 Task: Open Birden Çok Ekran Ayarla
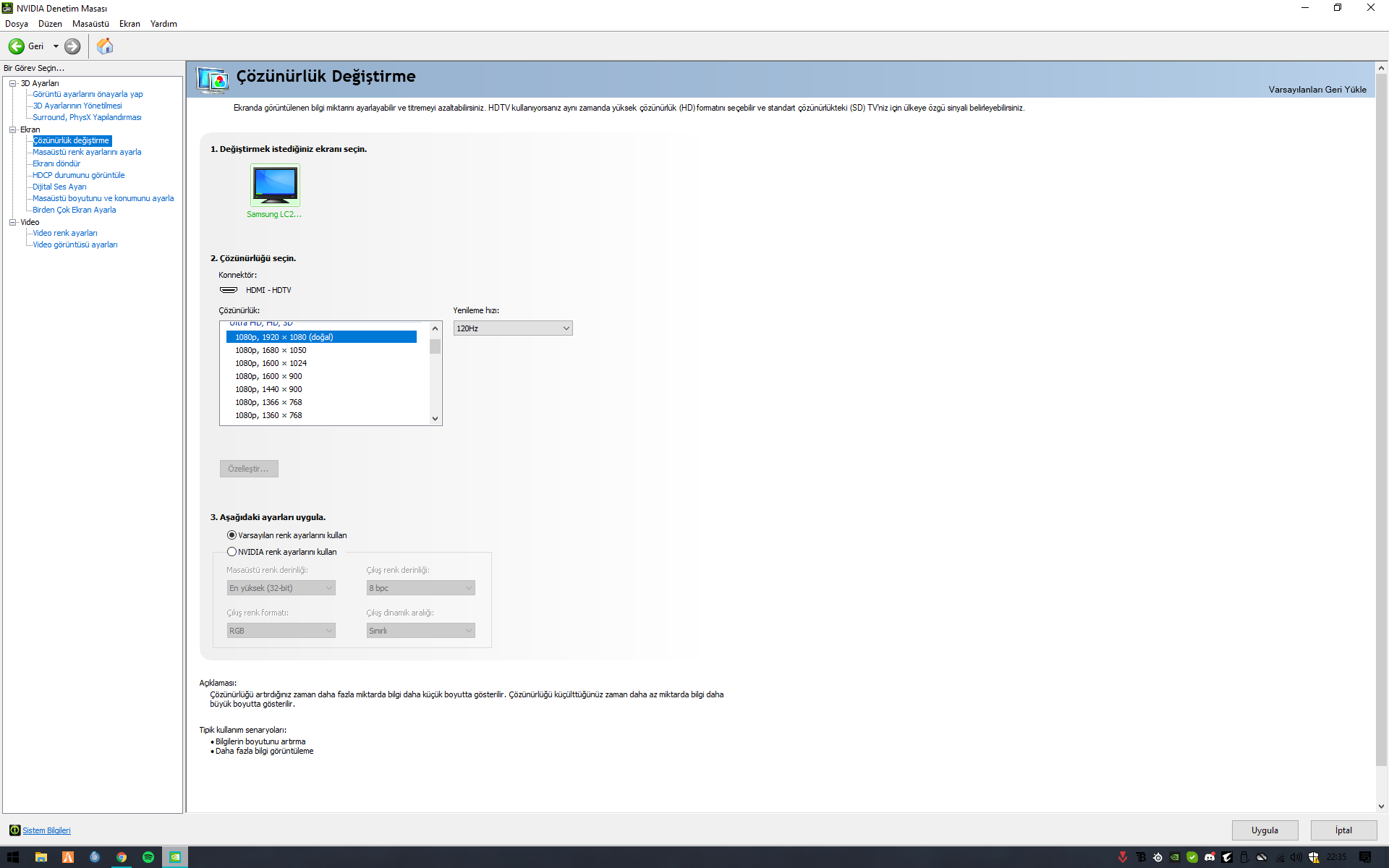click(x=74, y=210)
